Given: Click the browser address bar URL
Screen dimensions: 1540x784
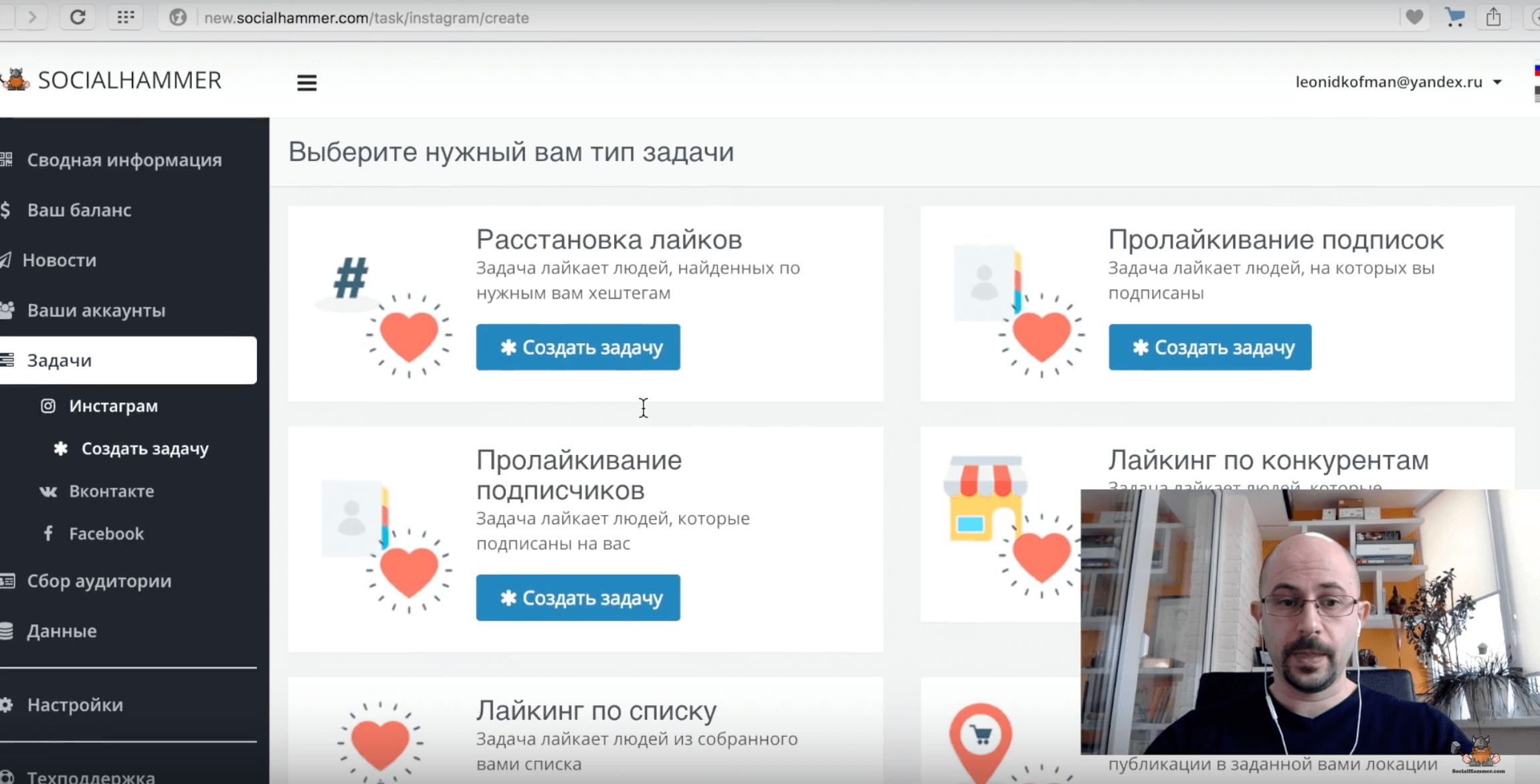Looking at the screenshot, I should [x=366, y=18].
